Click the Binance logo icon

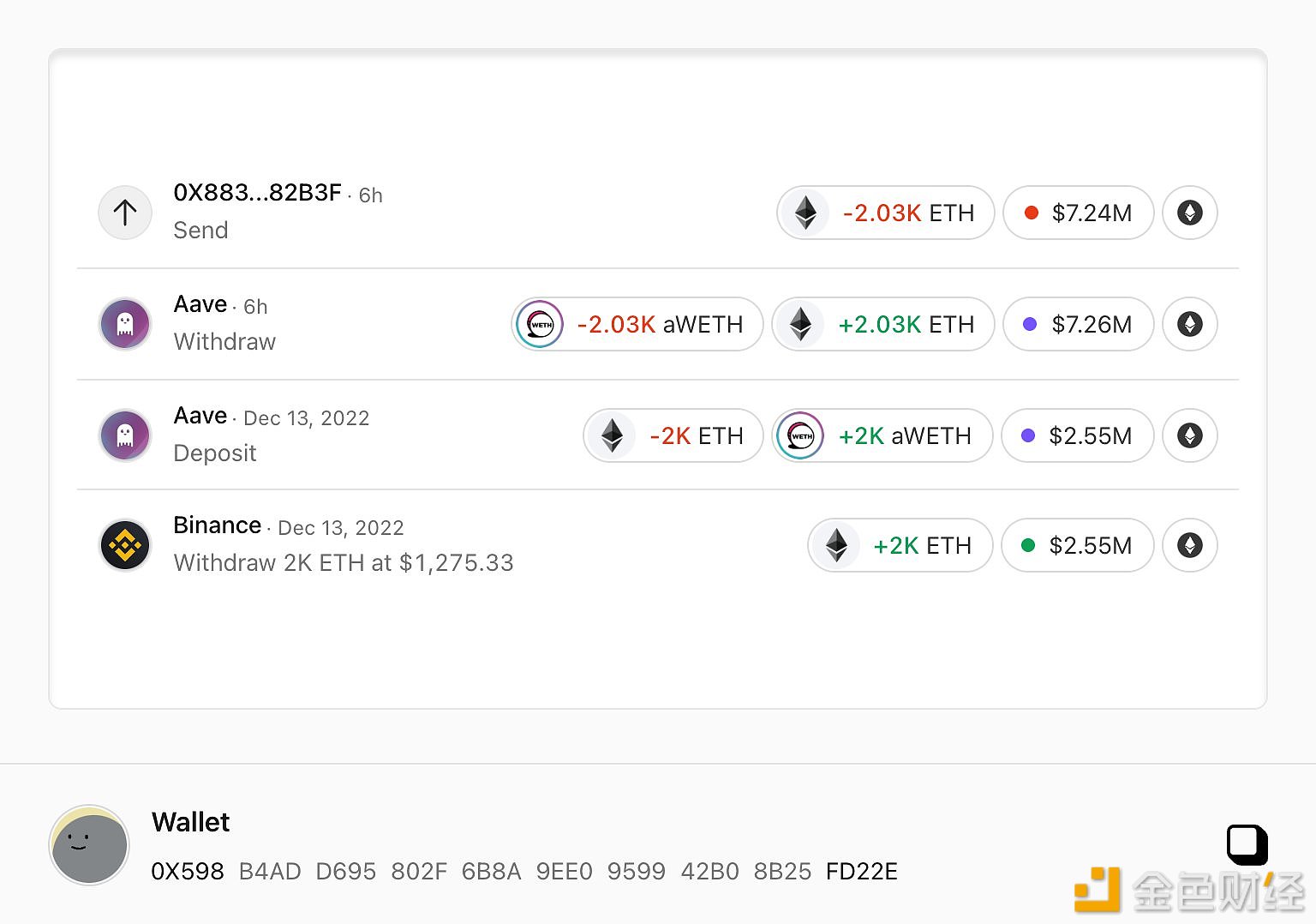coord(125,545)
